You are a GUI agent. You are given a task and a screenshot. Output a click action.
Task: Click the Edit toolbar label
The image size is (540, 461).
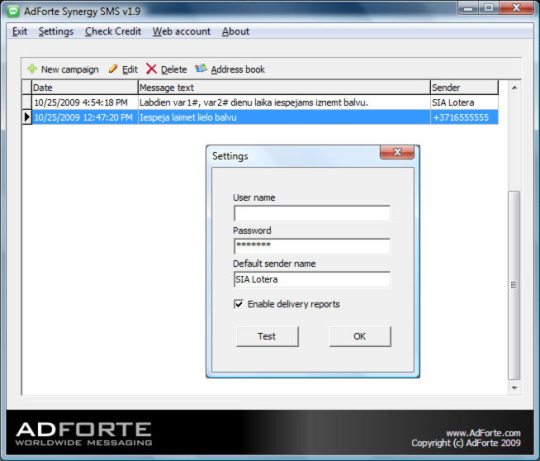click(130, 70)
